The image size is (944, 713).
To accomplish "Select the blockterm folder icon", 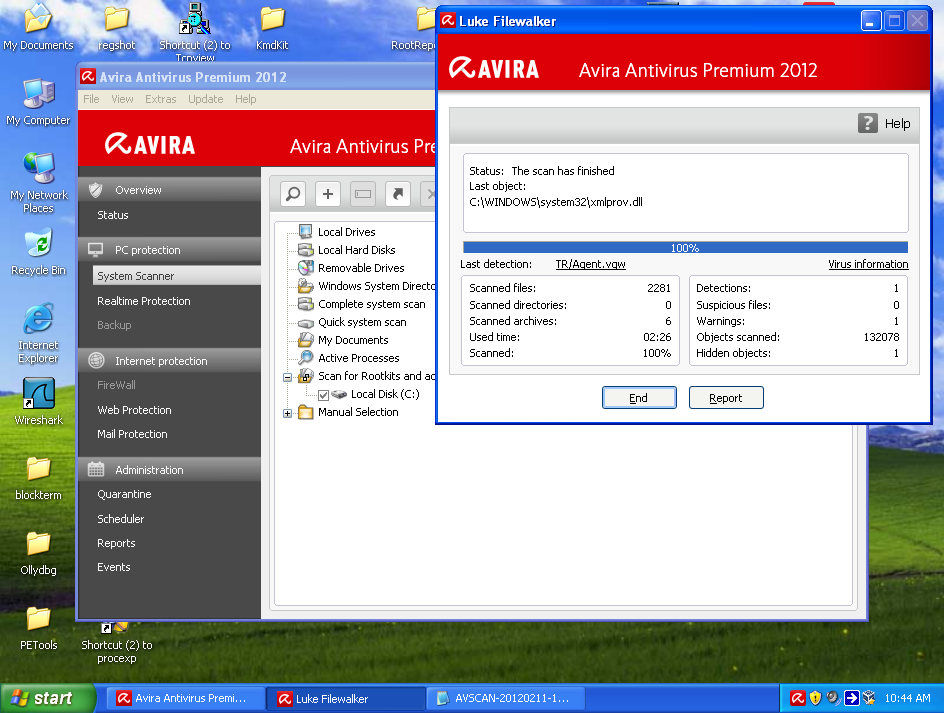I will pyautogui.click(x=38, y=477).
